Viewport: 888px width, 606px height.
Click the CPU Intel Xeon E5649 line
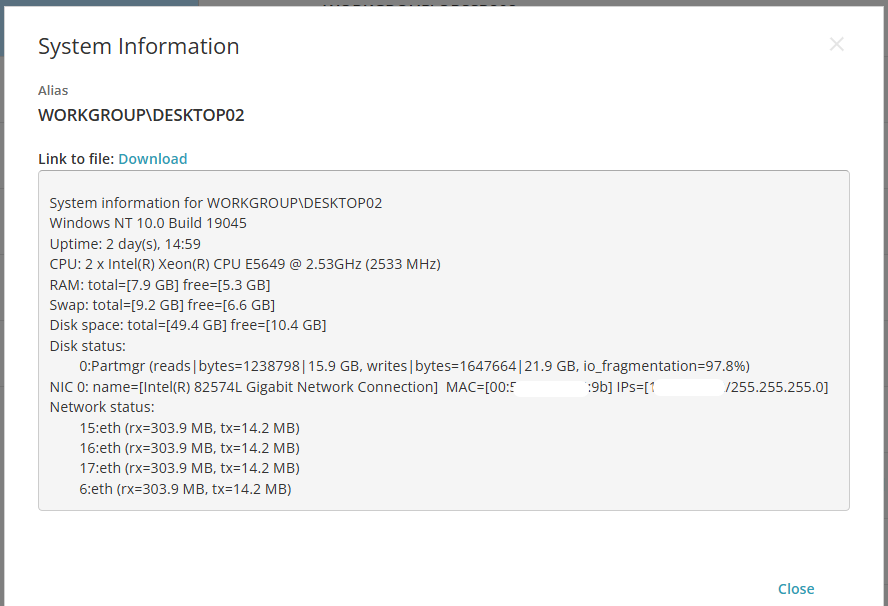click(x=245, y=264)
